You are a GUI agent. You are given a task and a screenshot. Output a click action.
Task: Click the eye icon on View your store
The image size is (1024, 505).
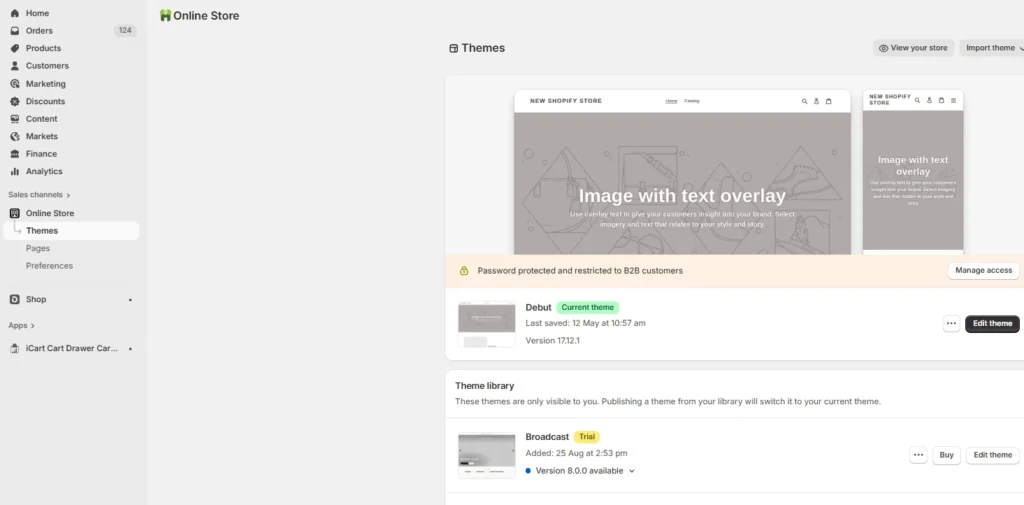883,48
